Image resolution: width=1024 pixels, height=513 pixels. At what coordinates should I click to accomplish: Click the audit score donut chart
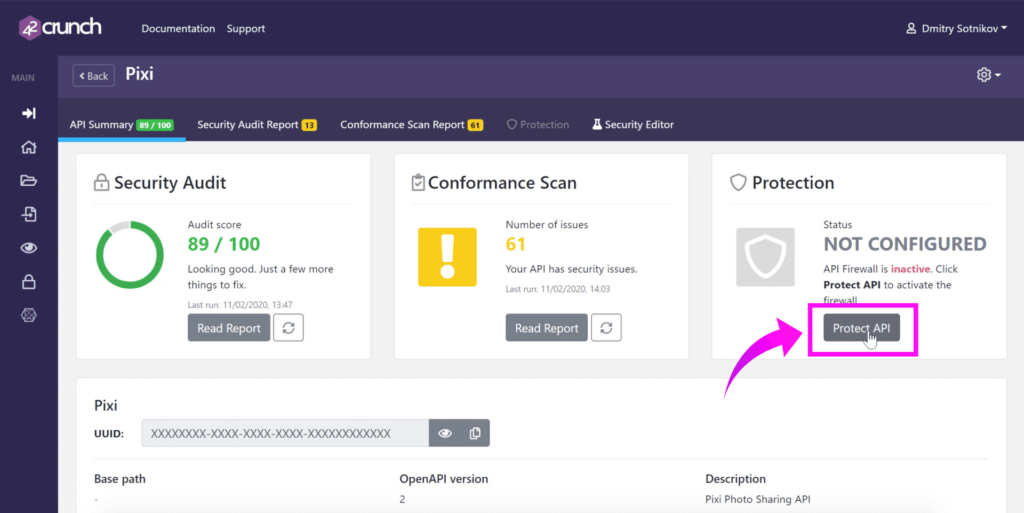[x=130, y=255]
